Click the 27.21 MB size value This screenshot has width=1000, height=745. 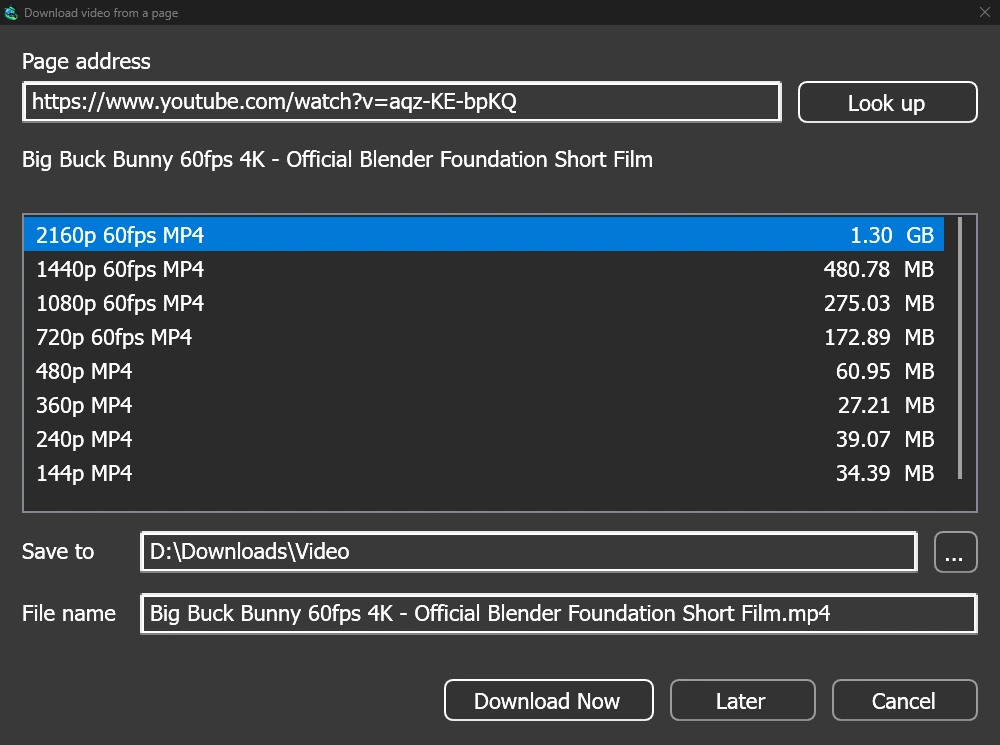[x=886, y=405]
